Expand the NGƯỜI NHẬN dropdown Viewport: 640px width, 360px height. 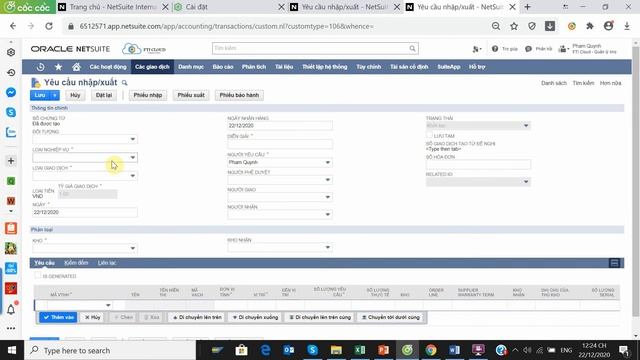point(327,214)
